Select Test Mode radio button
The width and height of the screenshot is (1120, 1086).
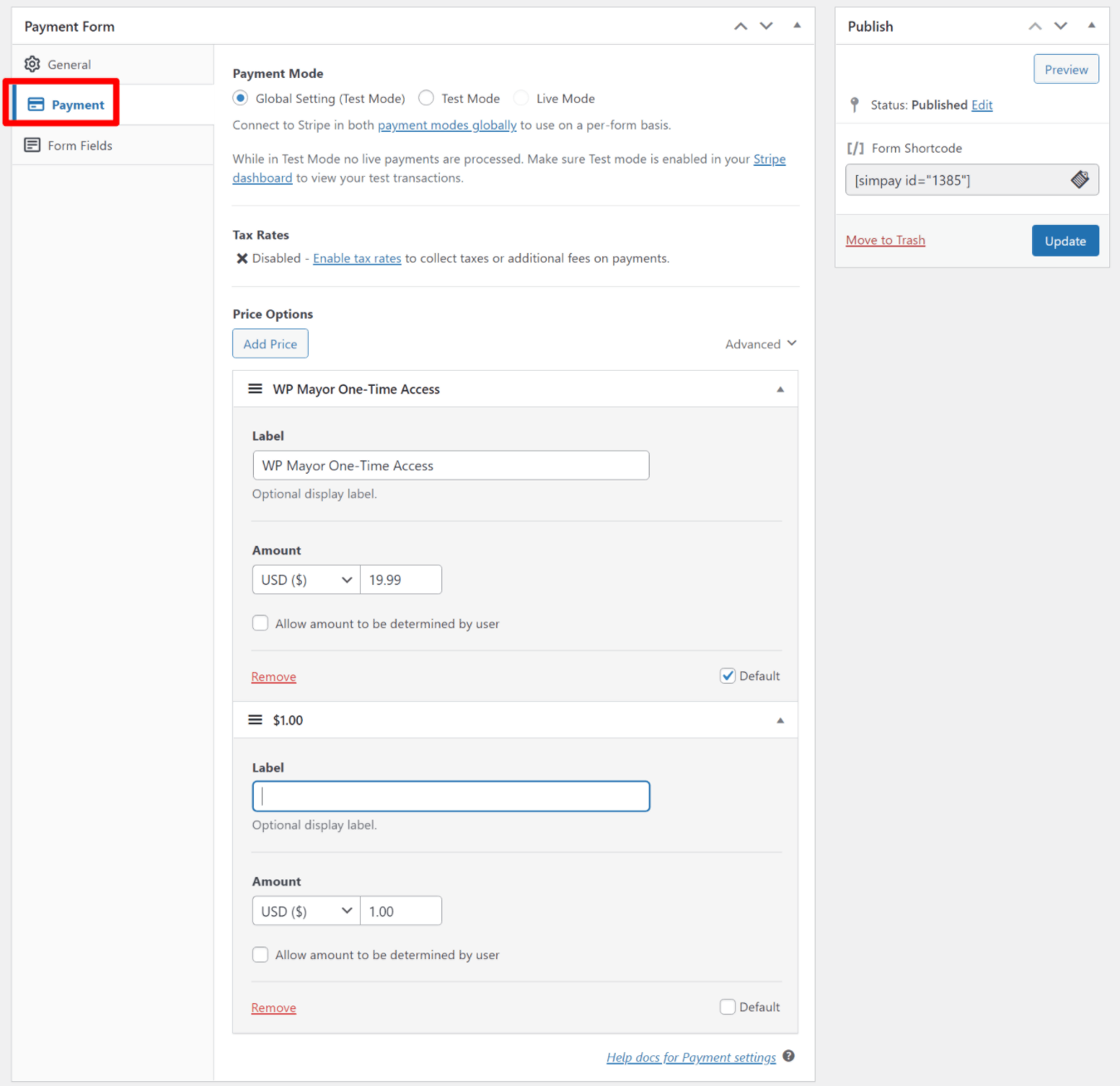[426, 98]
